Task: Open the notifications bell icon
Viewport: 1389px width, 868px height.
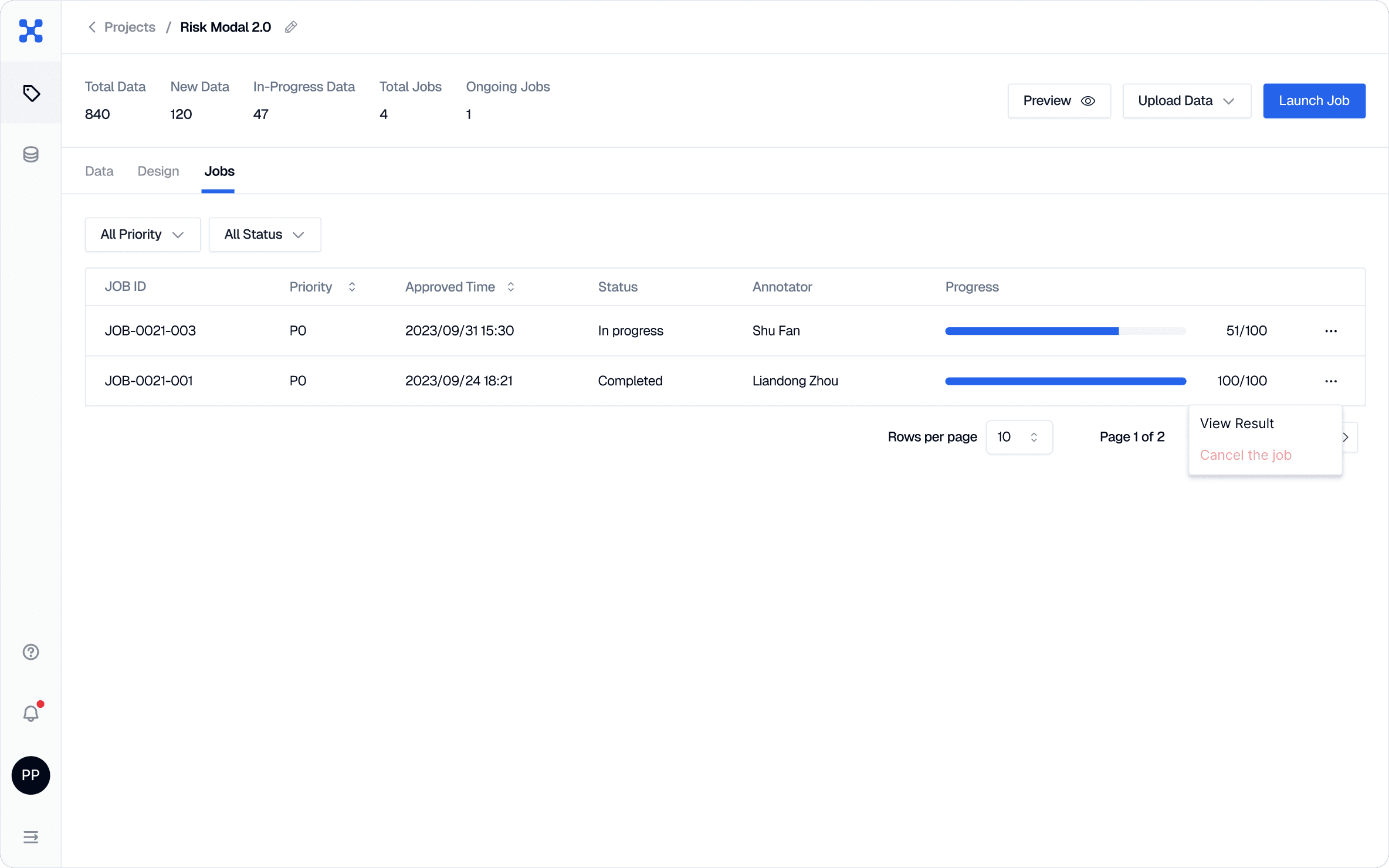Action: [x=31, y=713]
